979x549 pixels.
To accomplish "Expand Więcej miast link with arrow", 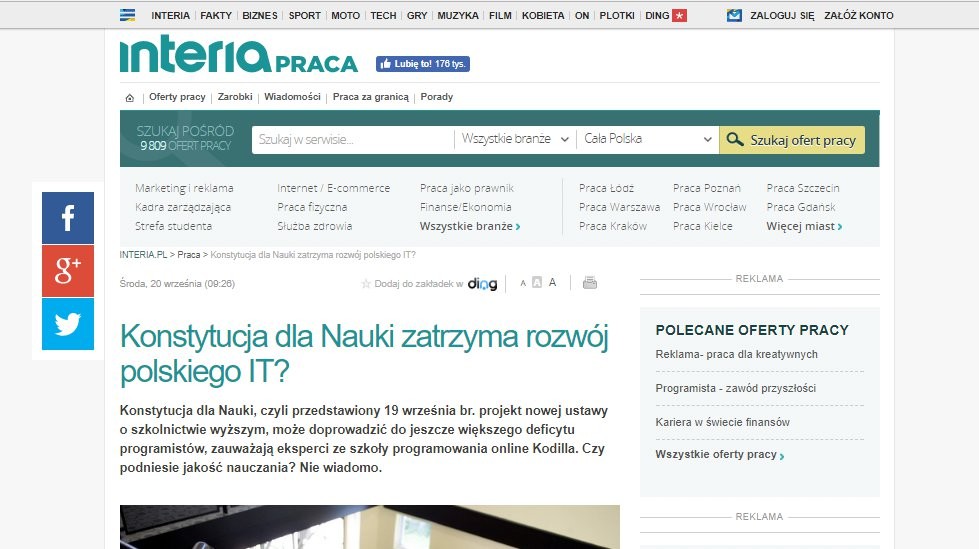I will [804, 226].
